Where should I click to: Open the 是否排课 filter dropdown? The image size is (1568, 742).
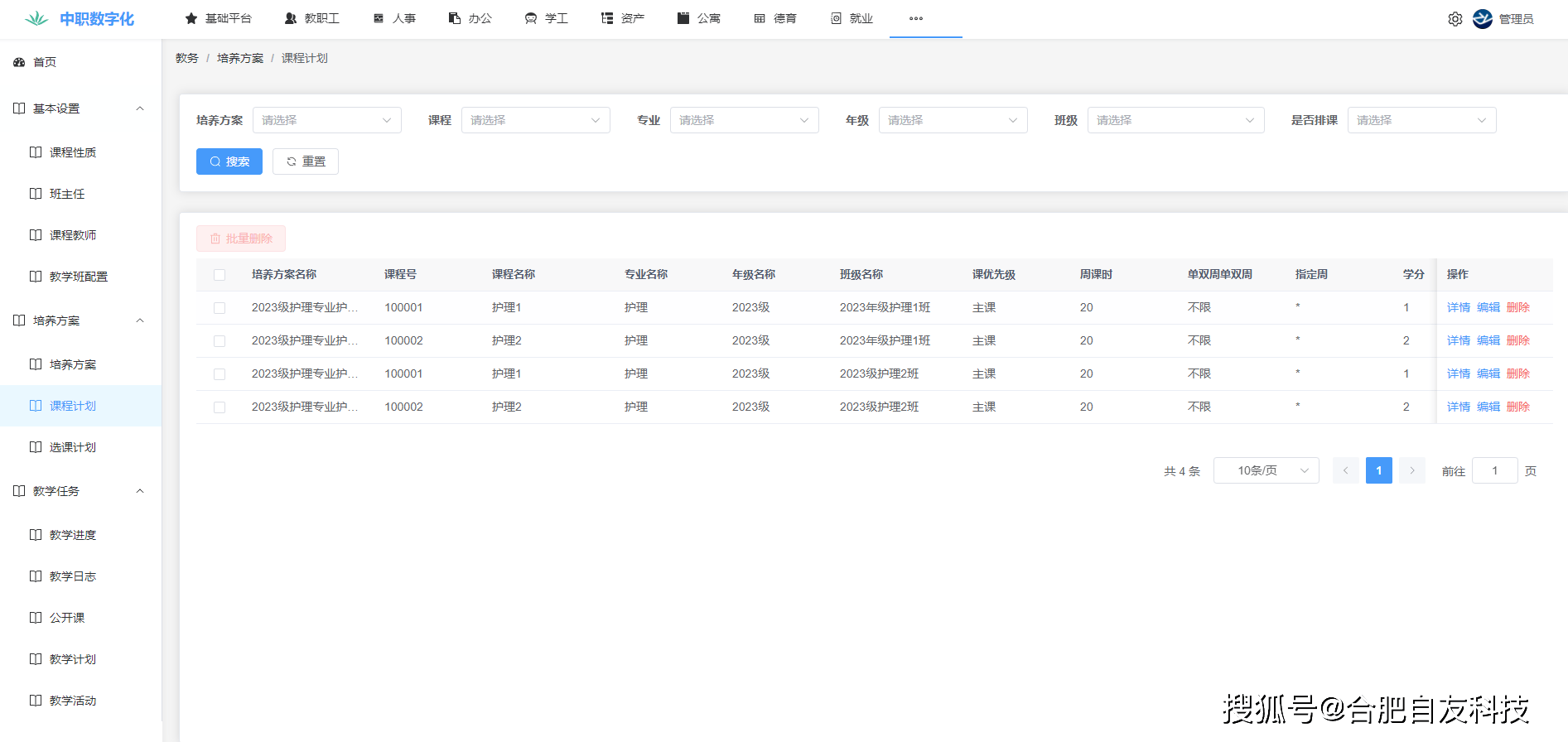tap(1422, 120)
